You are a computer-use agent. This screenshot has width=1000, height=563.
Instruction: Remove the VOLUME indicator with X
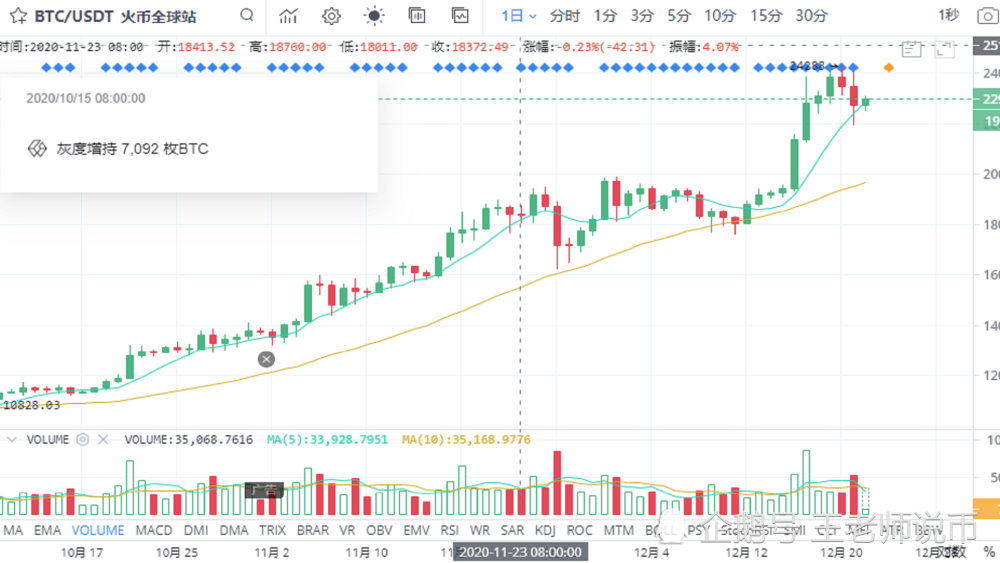tap(103, 439)
